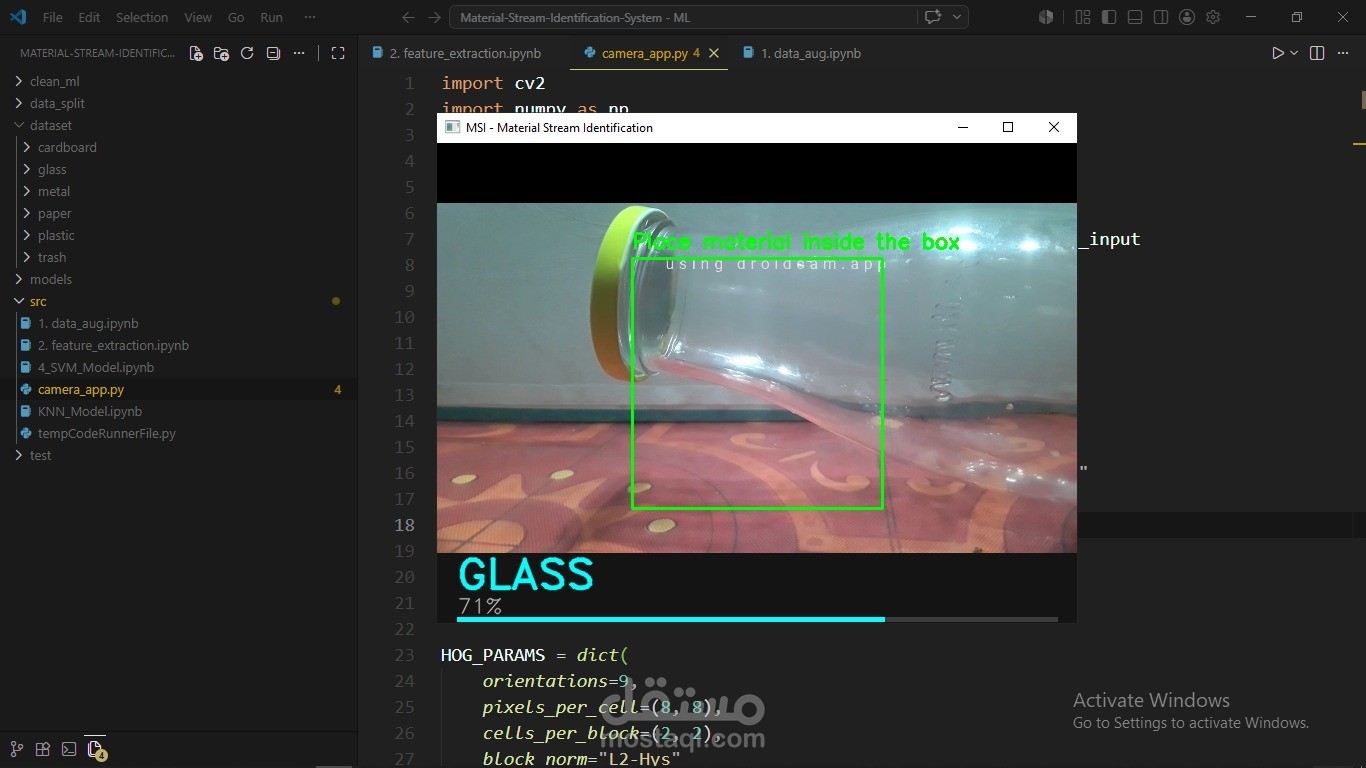Viewport: 1366px width, 768px height.
Task: Toggle the bottom panel visibility
Action: [1135, 17]
